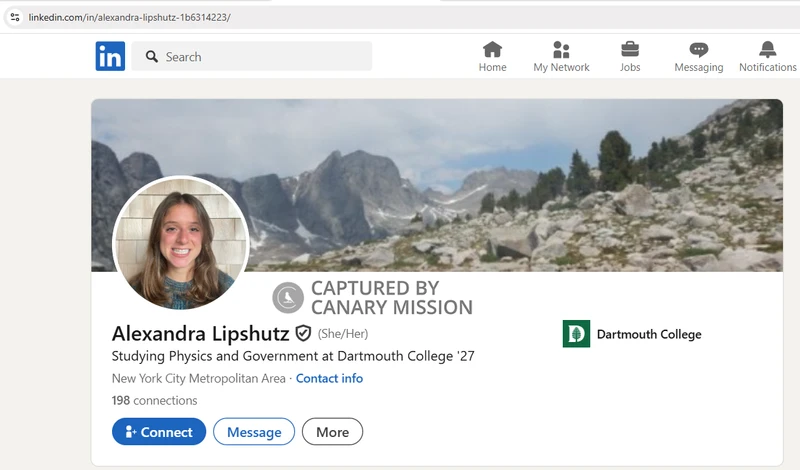This screenshot has height=470, width=800.
Task: Click the site info icon in address bar
Action: click(13, 17)
